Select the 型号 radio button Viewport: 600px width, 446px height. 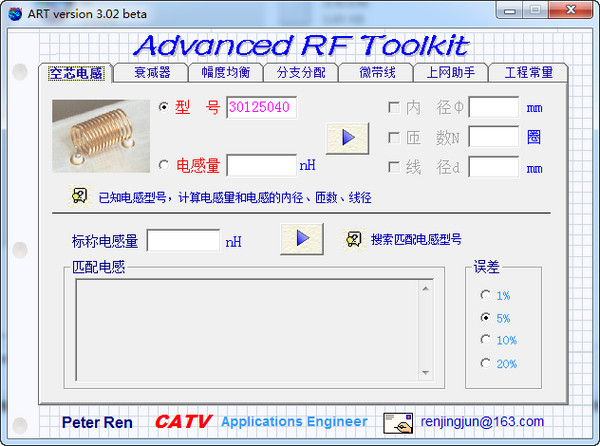point(164,107)
